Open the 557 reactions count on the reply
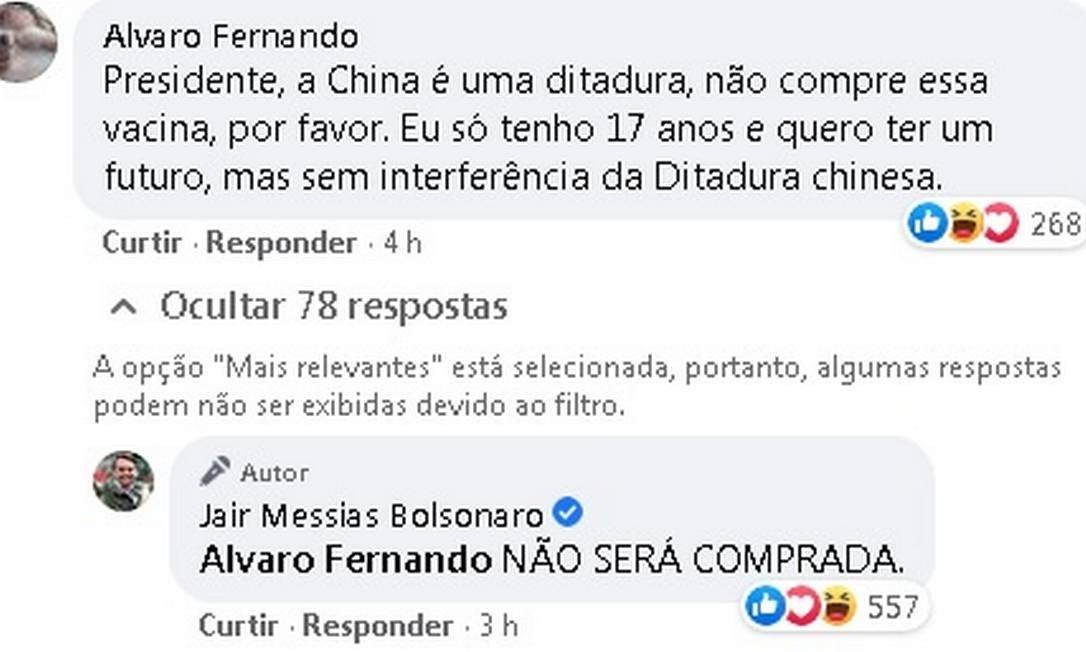 (893, 606)
